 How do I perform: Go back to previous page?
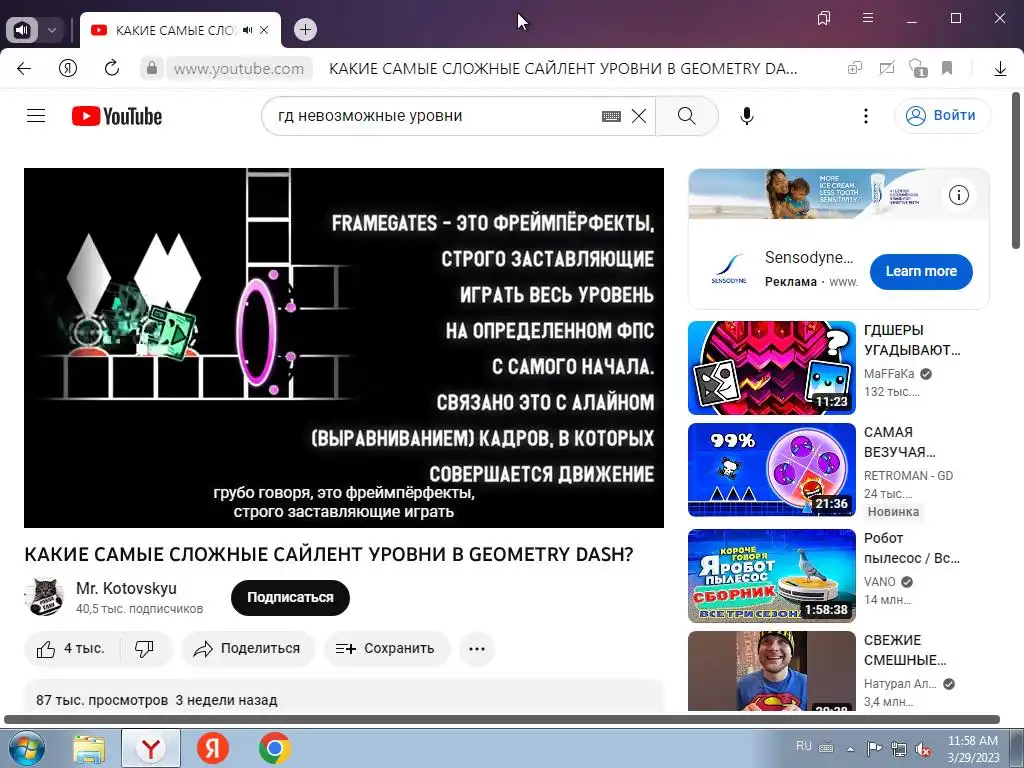tap(24, 69)
